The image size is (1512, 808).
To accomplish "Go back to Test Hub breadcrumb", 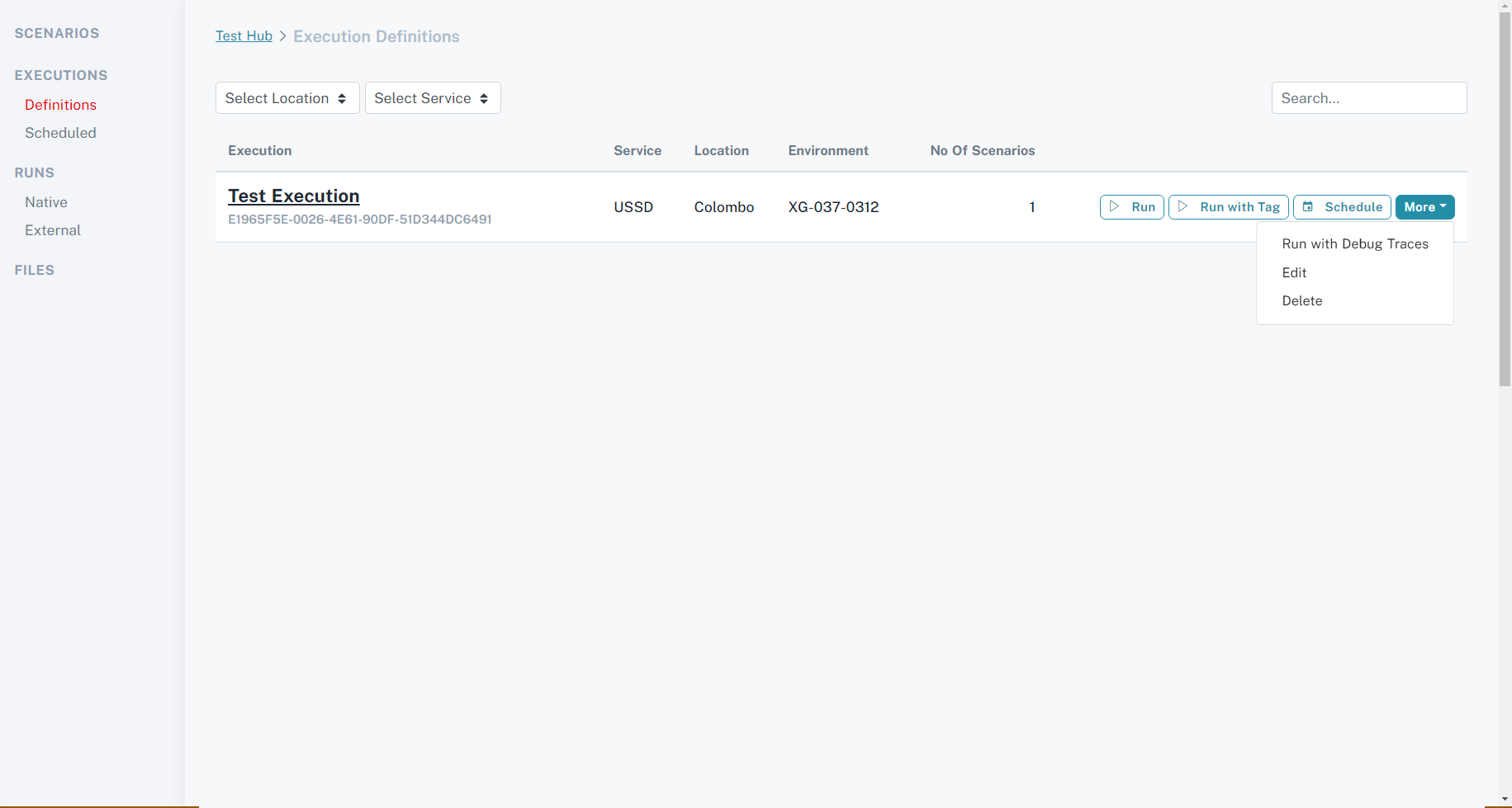I will [244, 36].
